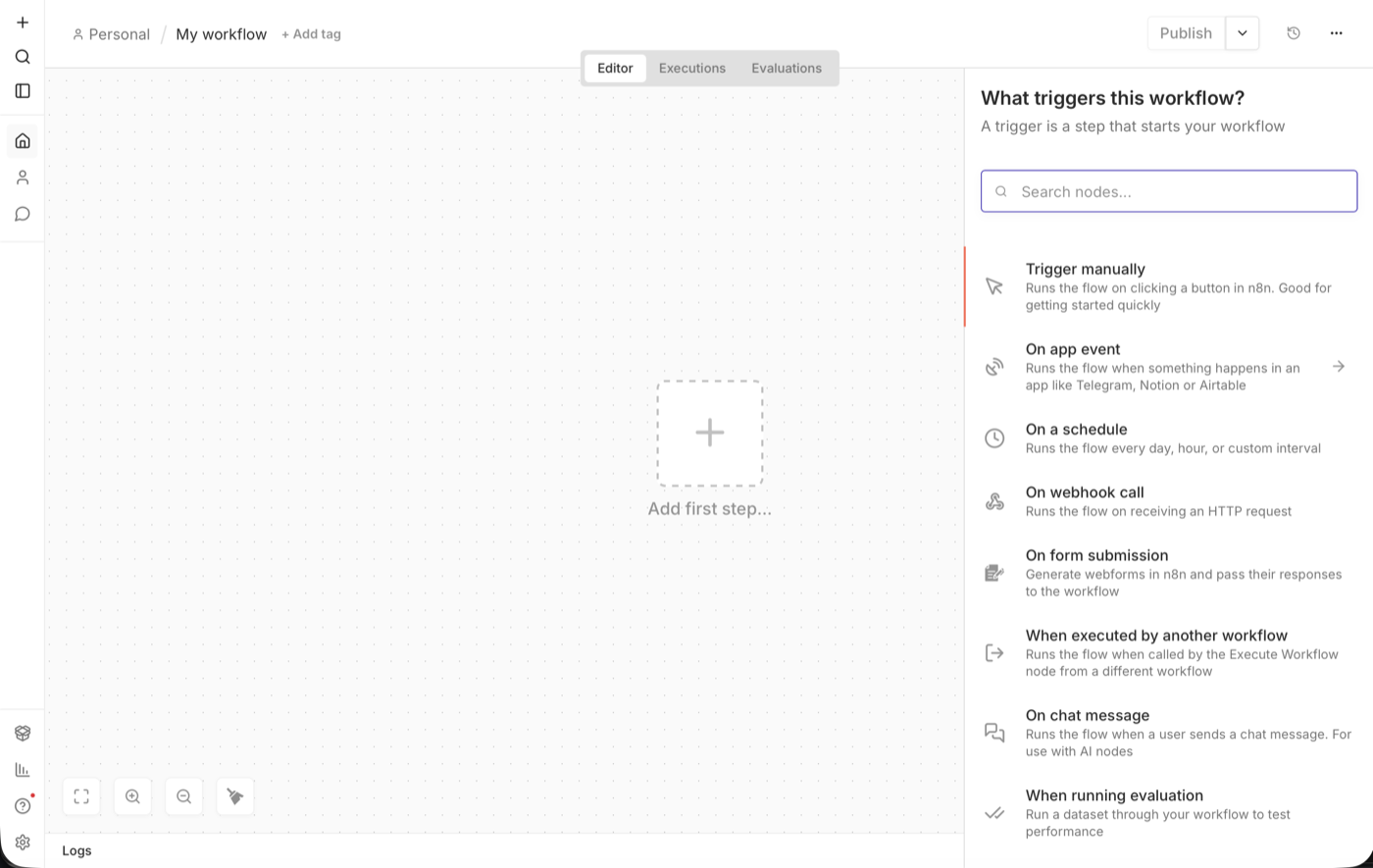Expand the Publish dropdown arrow

pos(1243,33)
